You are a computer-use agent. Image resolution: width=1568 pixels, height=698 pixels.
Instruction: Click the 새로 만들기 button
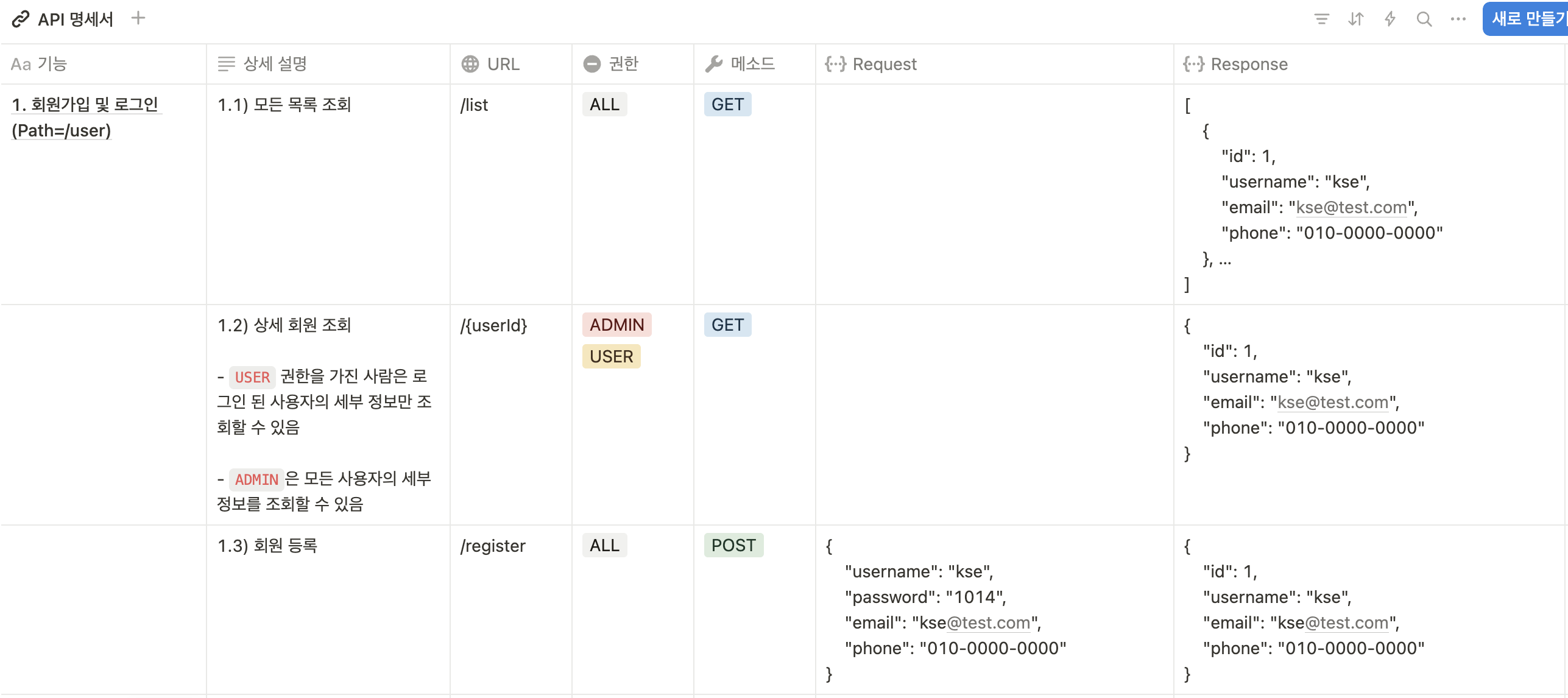1527,19
